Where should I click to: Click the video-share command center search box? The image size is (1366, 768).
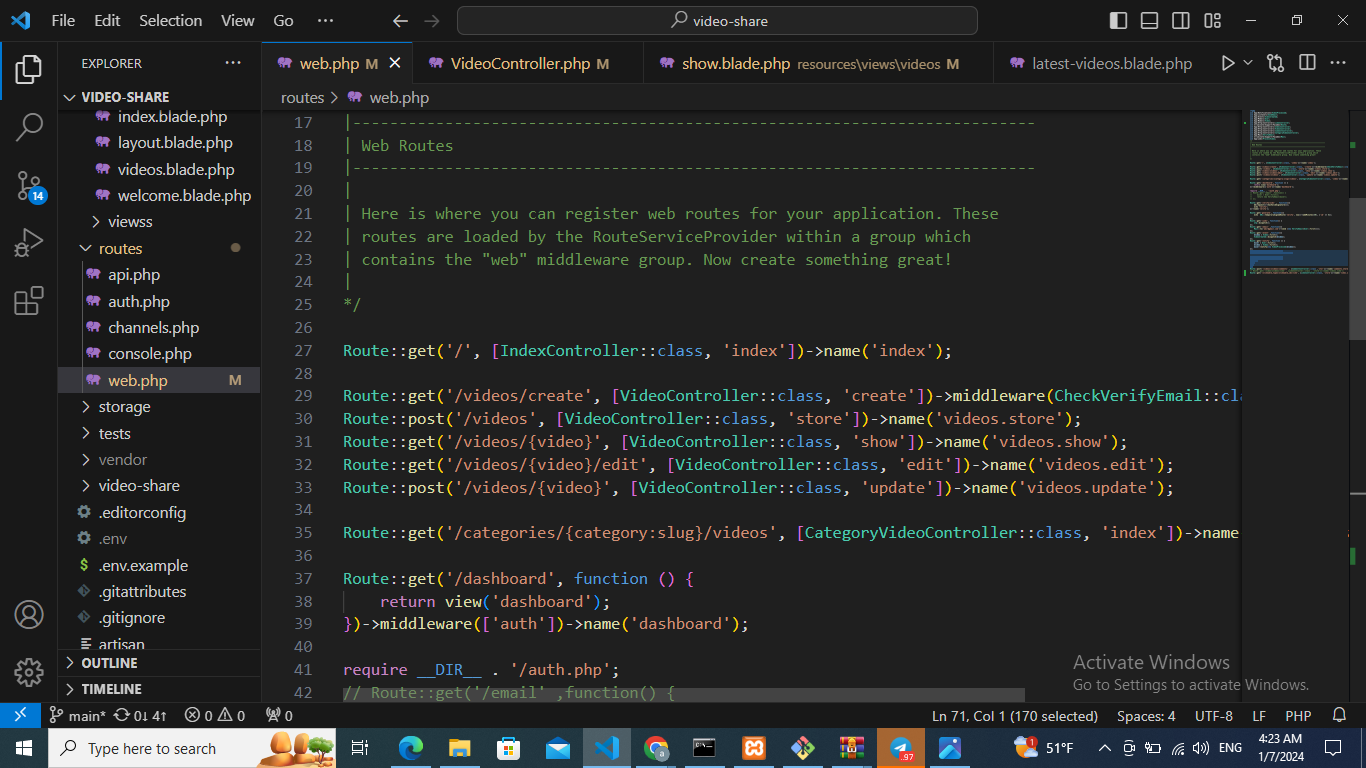click(x=717, y=20)
